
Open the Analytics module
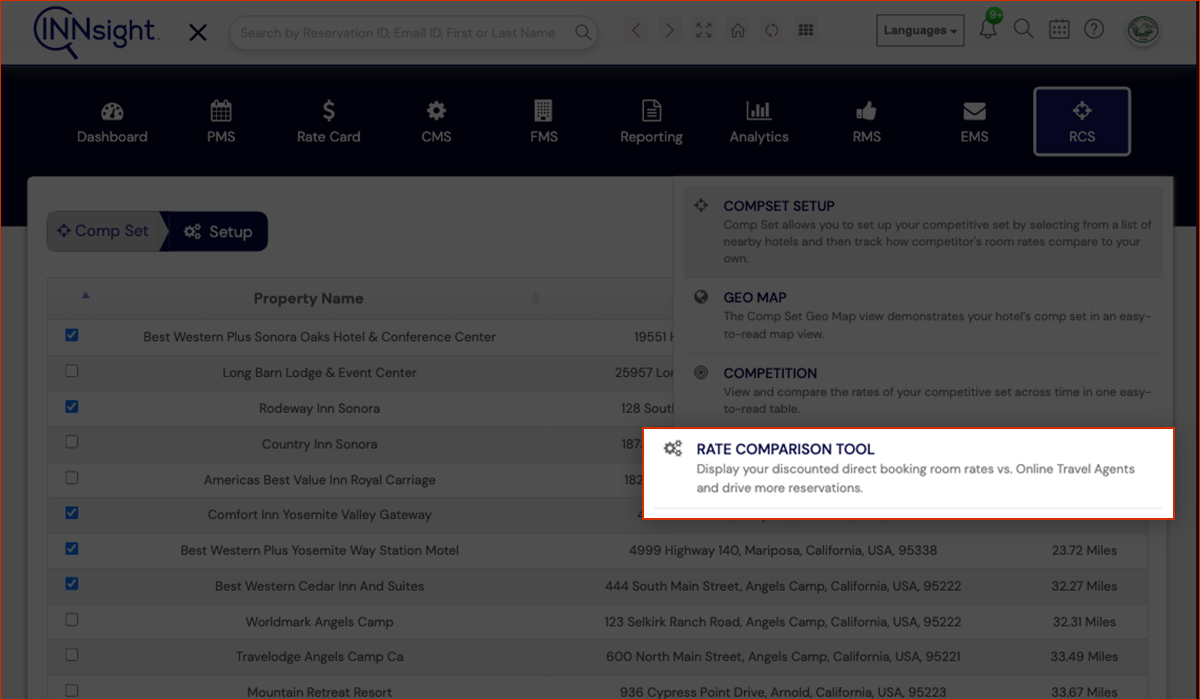(x=759, y=122)
